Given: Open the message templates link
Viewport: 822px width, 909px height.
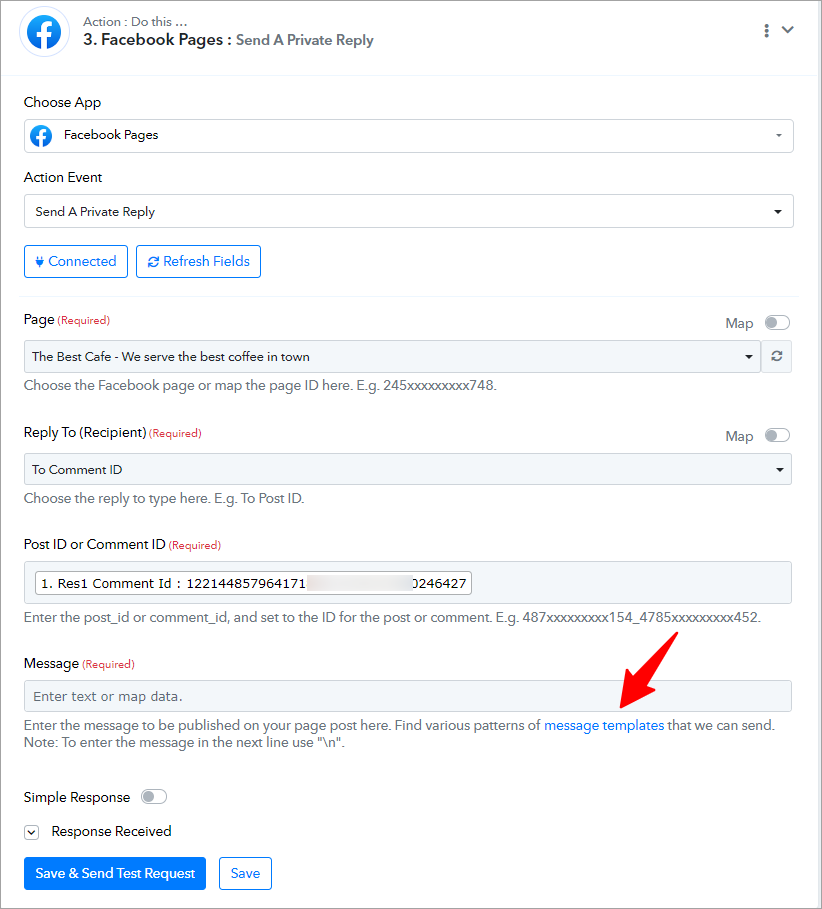Looking at the screenshot, I should click(603, 725).
